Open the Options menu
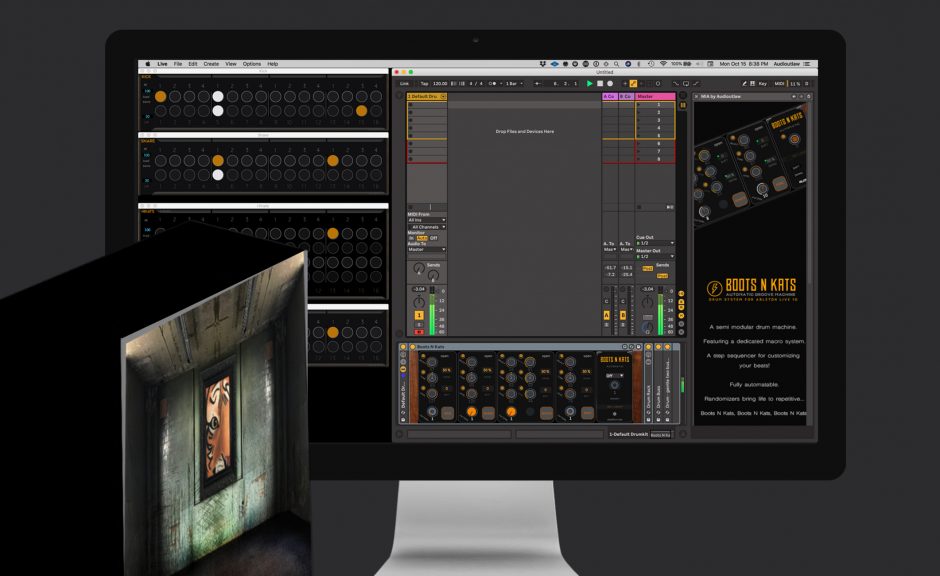 tap(252, 63)
